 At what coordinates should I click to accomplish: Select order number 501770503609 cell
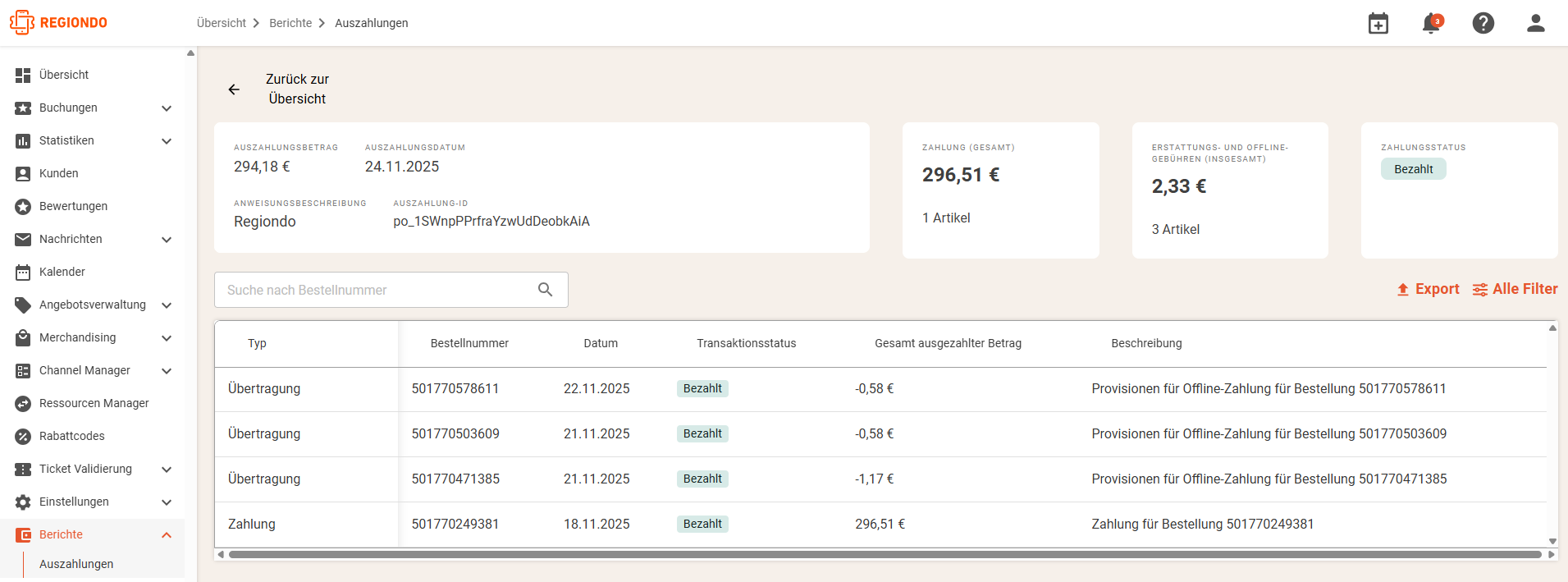[455, 433]
